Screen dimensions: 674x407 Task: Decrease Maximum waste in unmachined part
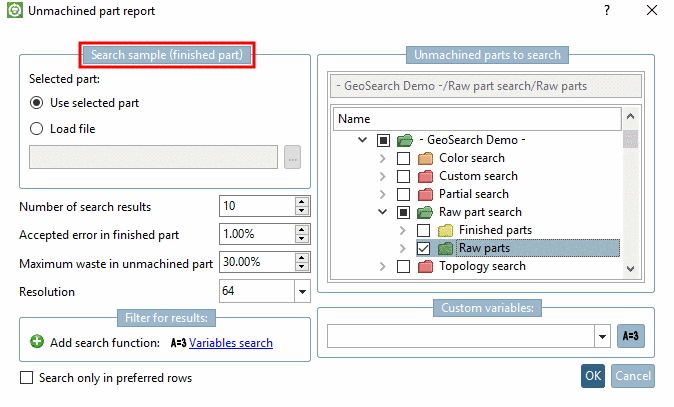pyautogui.click(x=302, y=266)
